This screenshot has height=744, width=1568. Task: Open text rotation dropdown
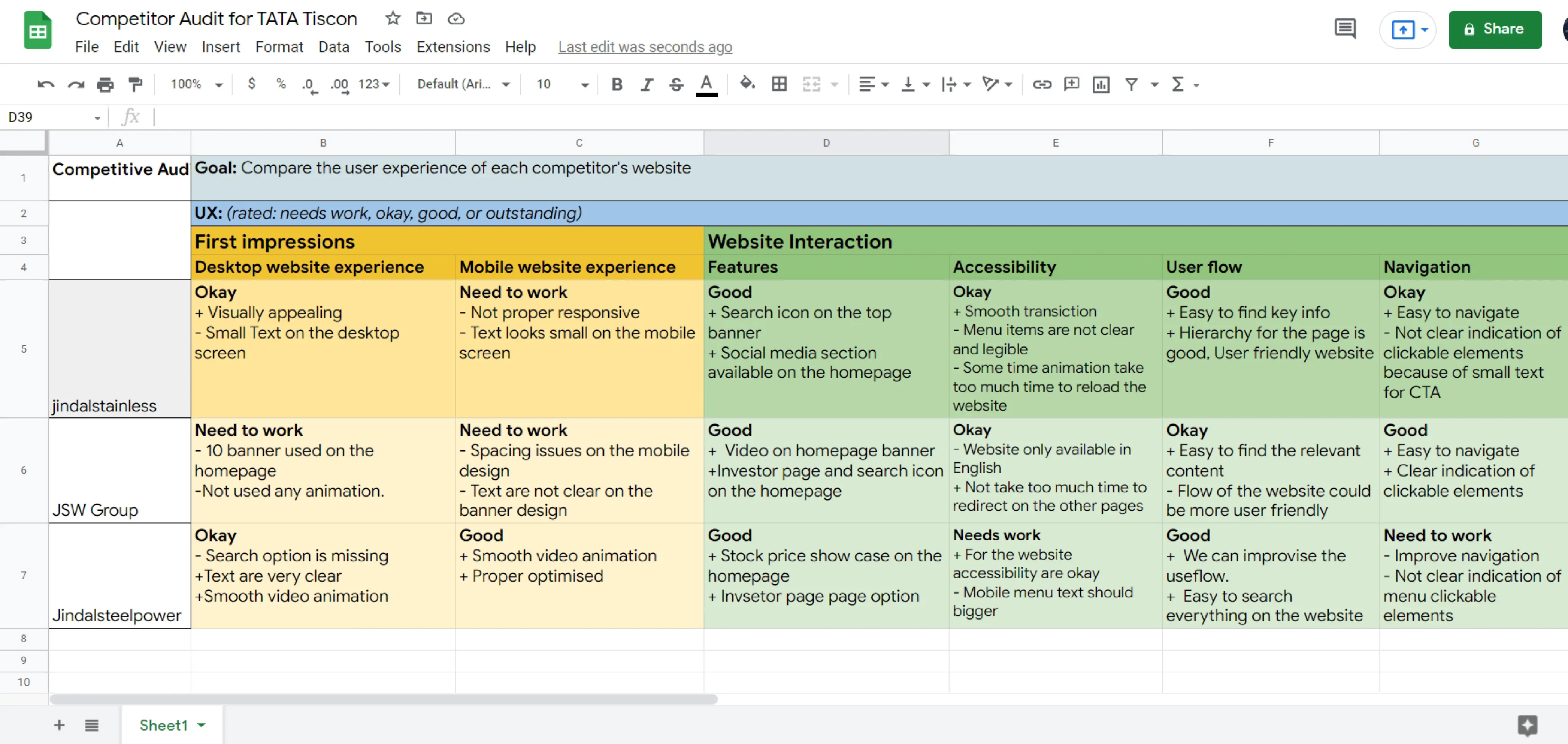point(997,84)
